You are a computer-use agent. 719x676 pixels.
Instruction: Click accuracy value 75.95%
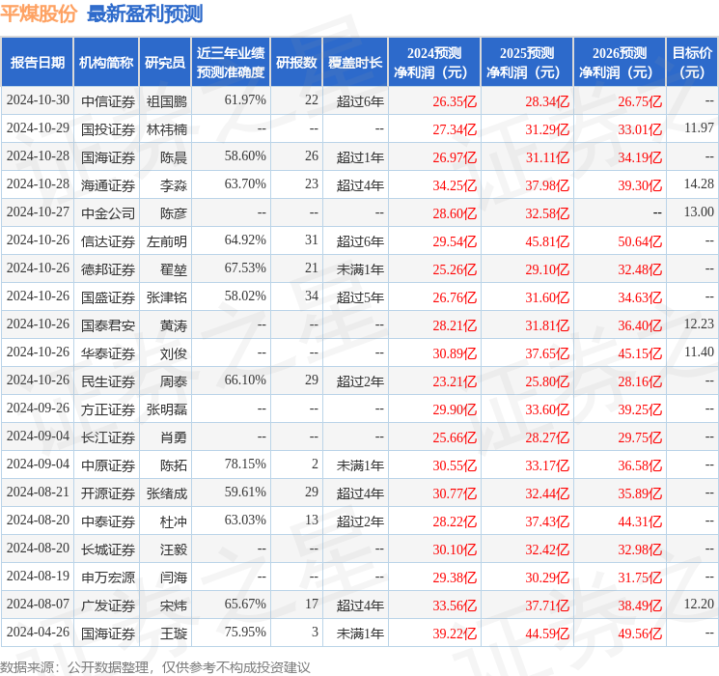point(245,632)
